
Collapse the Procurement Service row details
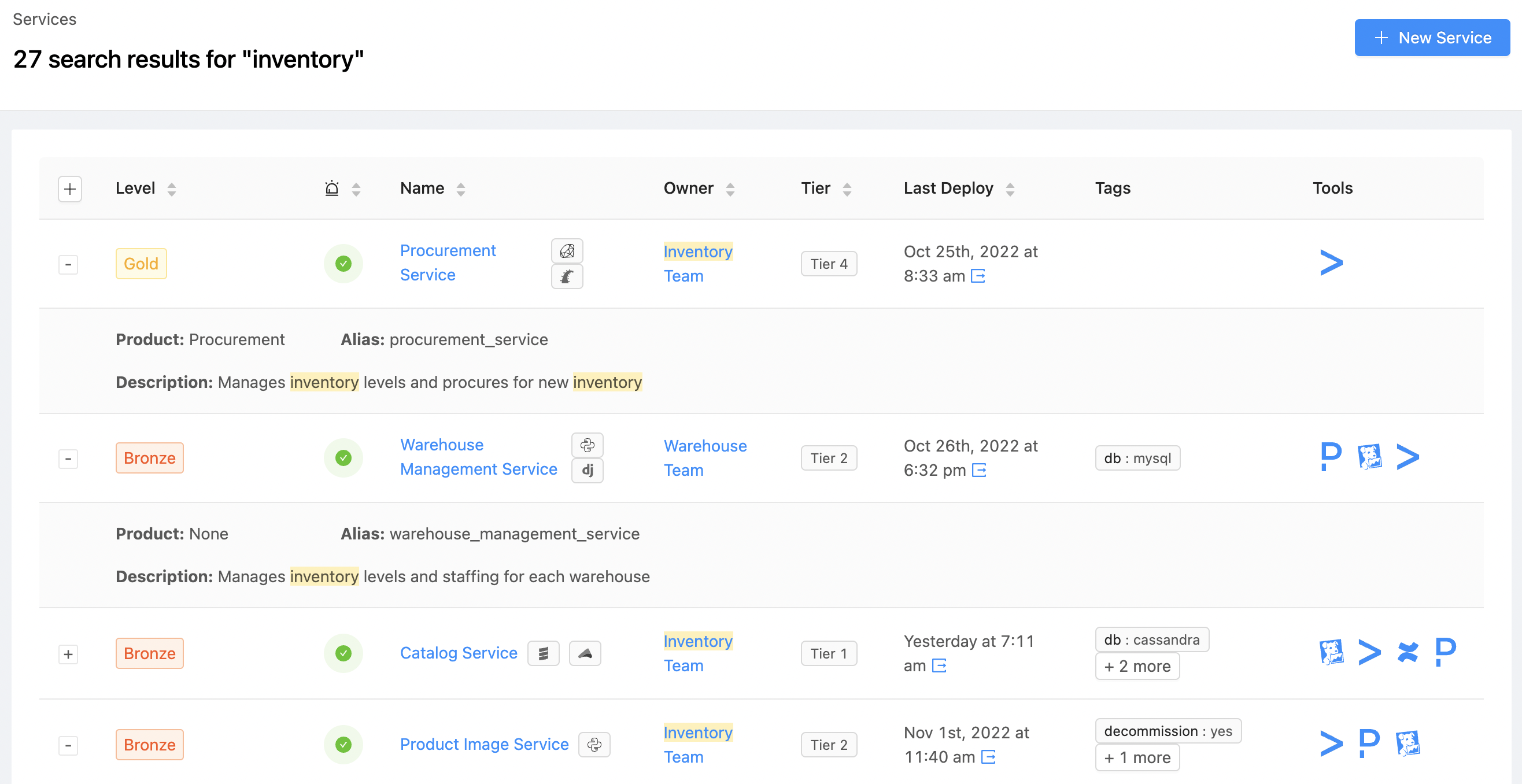pos(69,264)
